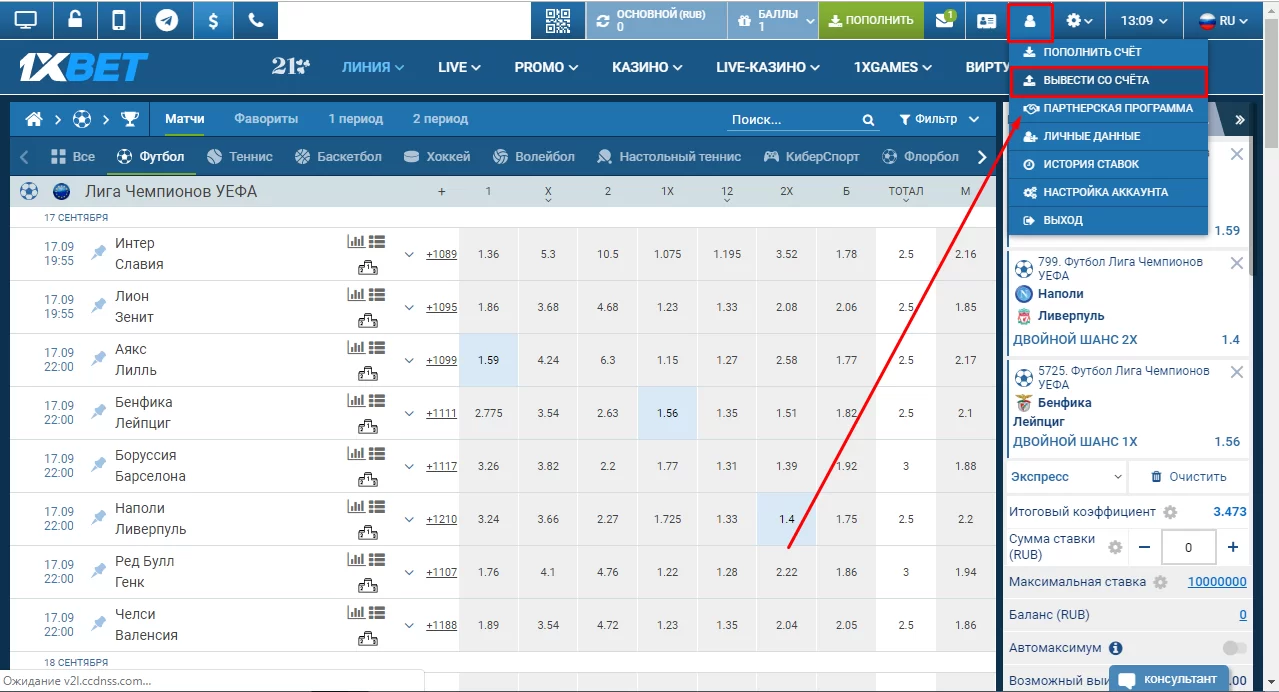Open the QR code icon

pyautogui.click(x=558, y=20)
